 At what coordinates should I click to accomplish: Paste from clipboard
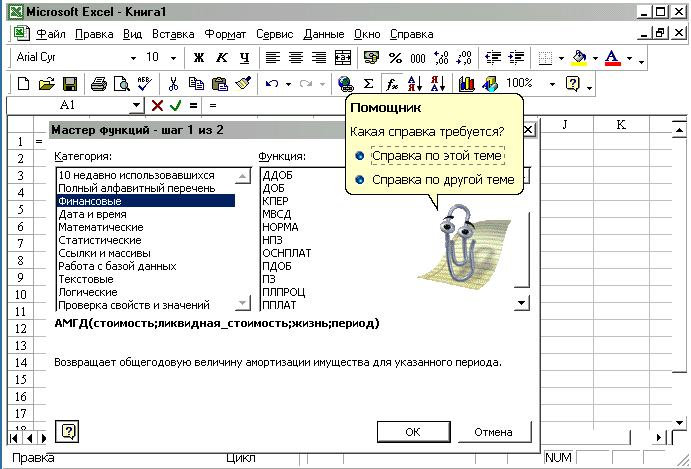pos(219,84)
